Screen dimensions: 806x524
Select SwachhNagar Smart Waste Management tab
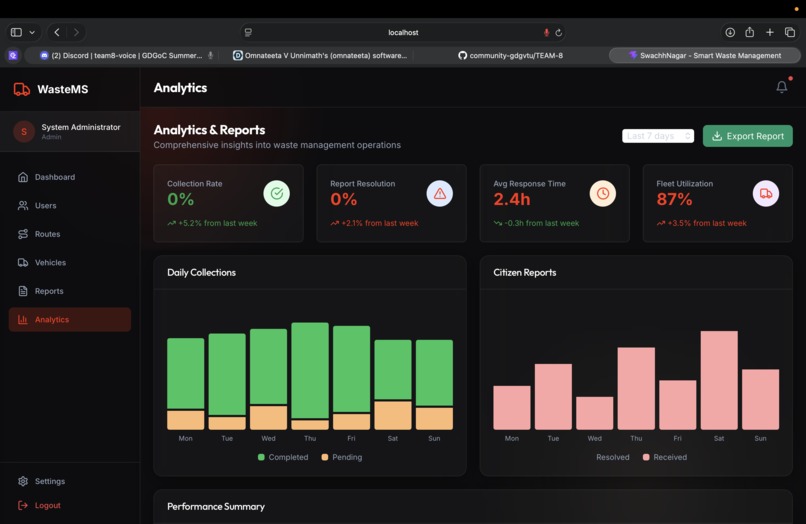tap(704, 56)
